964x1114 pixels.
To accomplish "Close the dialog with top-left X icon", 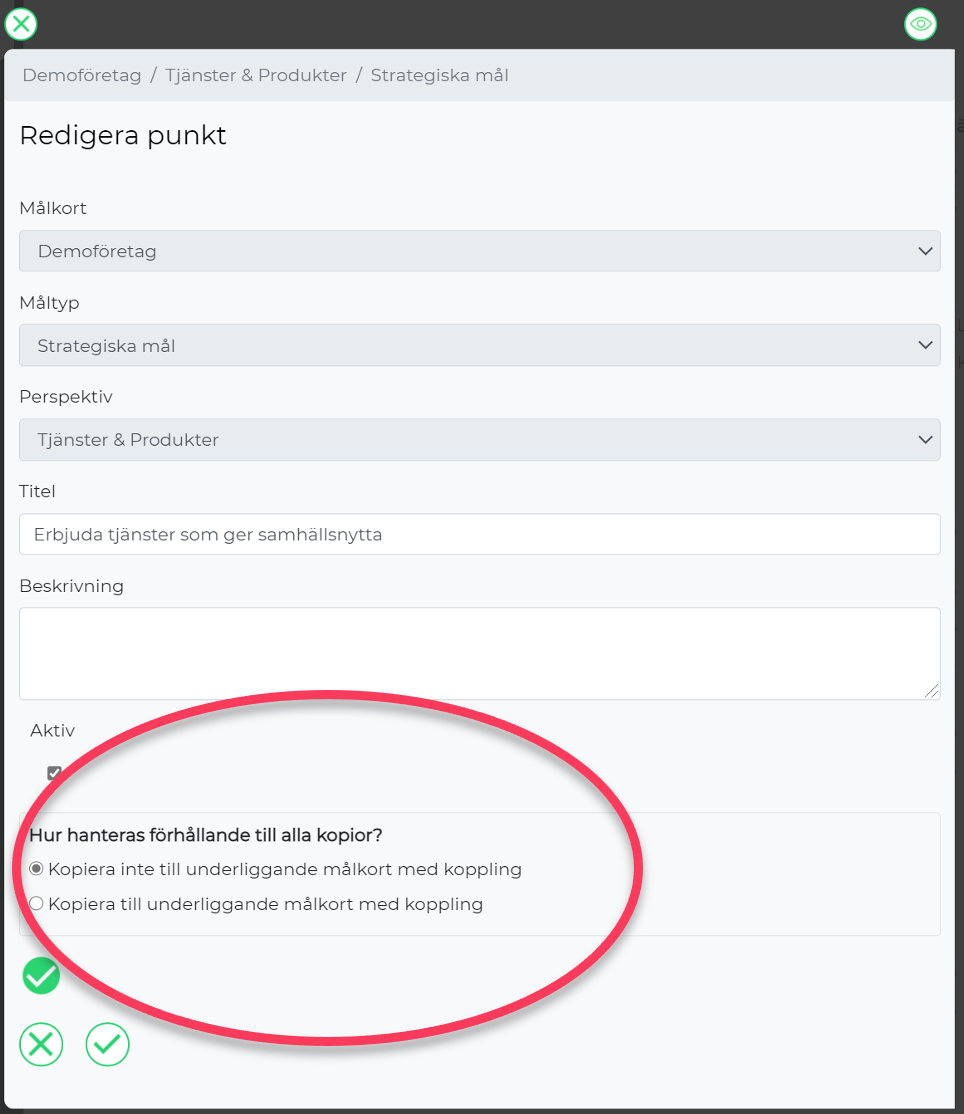I will [21, 24].
